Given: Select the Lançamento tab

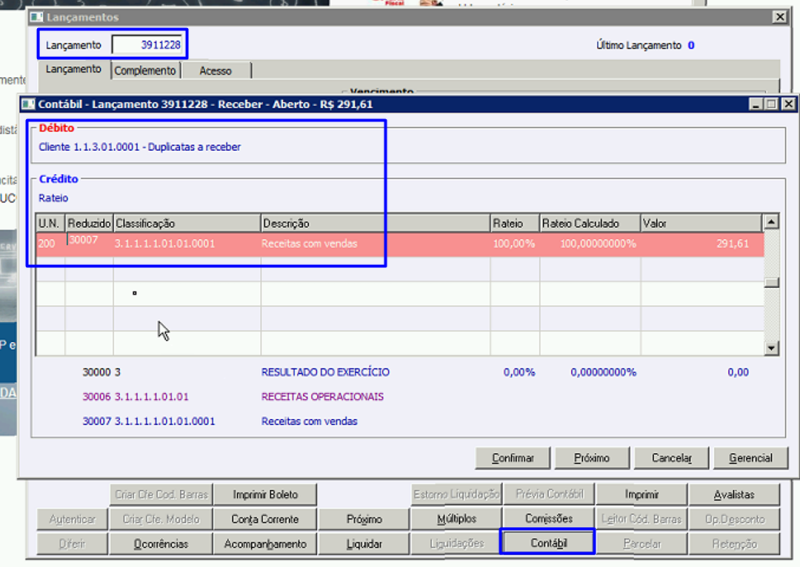Looking at the screenshot, I should click(73, 69).
